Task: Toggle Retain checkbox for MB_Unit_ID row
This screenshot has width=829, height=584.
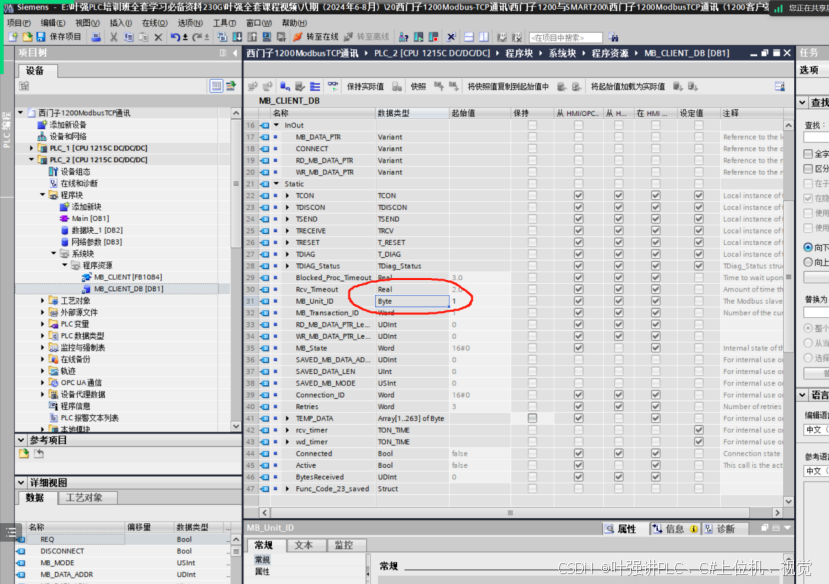Action: point(532,301)
